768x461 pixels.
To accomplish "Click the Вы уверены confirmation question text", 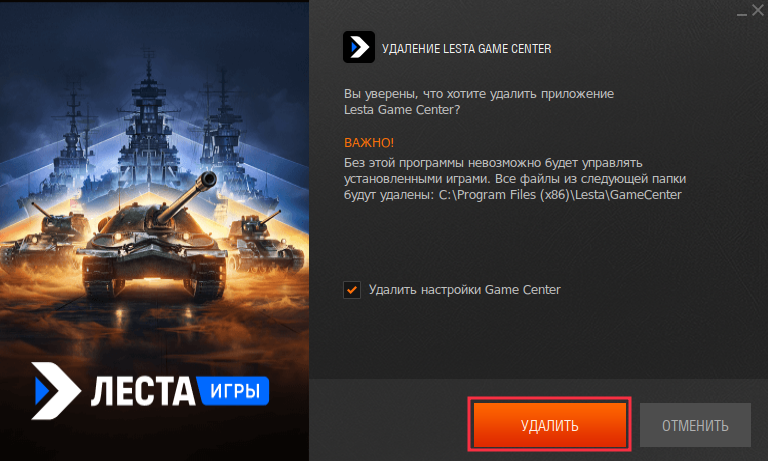I will pos(479,101).
